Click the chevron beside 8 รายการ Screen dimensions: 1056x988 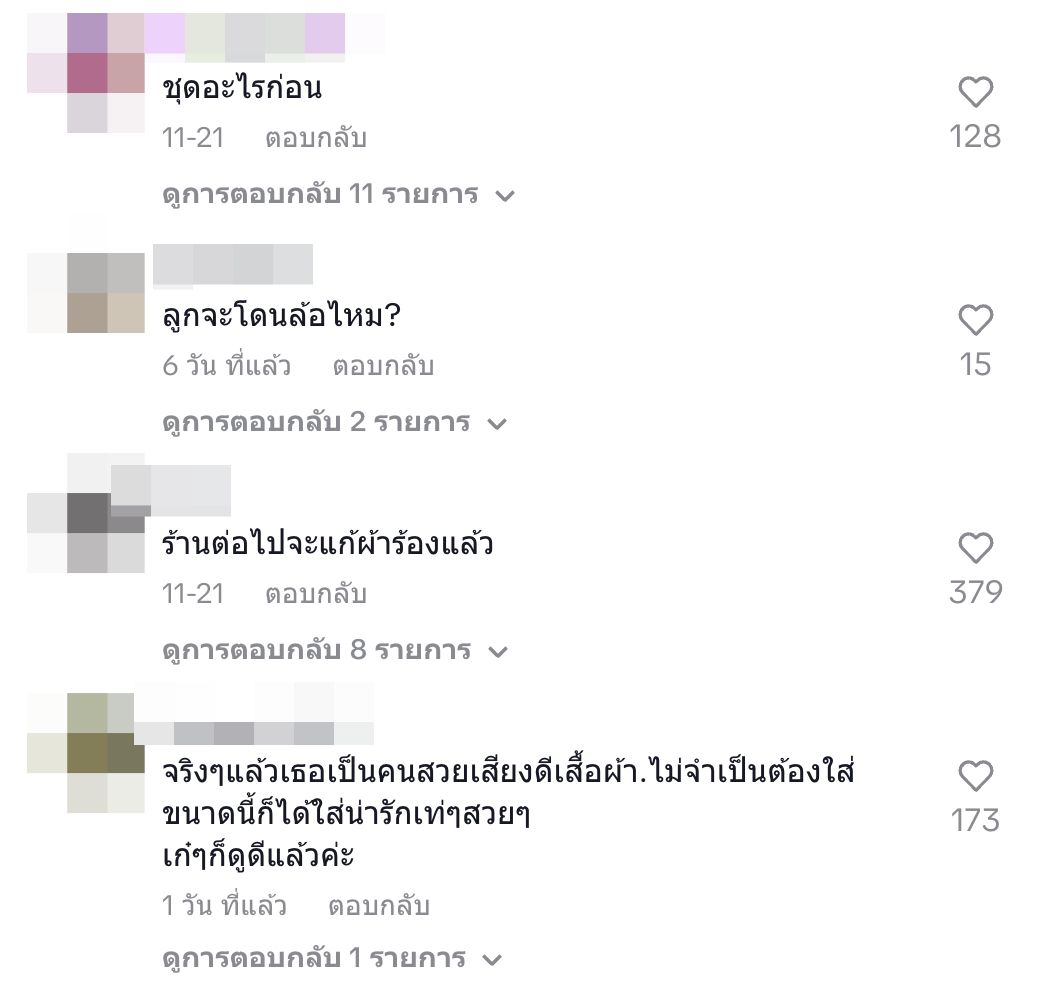[498, 652]
